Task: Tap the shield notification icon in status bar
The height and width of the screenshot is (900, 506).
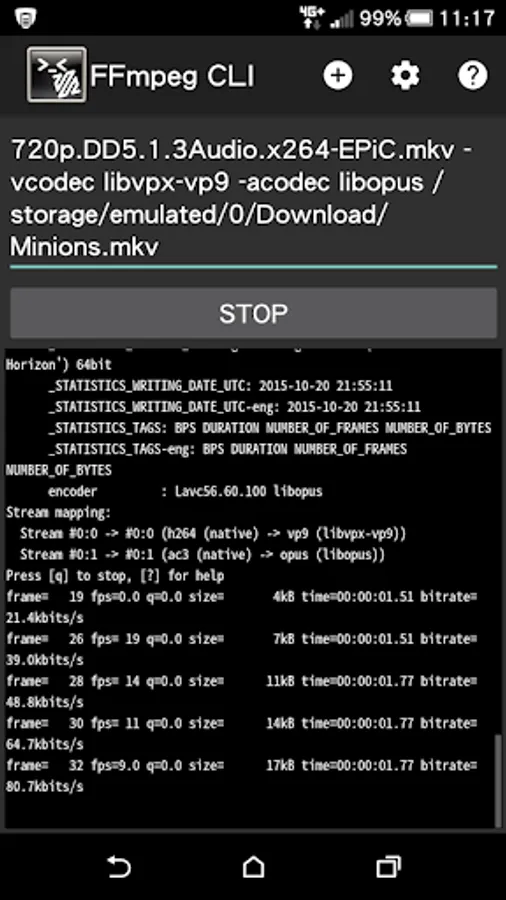Action: [25, 18]
